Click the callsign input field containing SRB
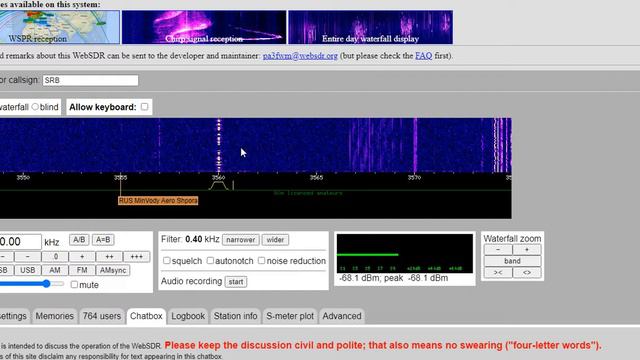 click(x=90, y=80)
